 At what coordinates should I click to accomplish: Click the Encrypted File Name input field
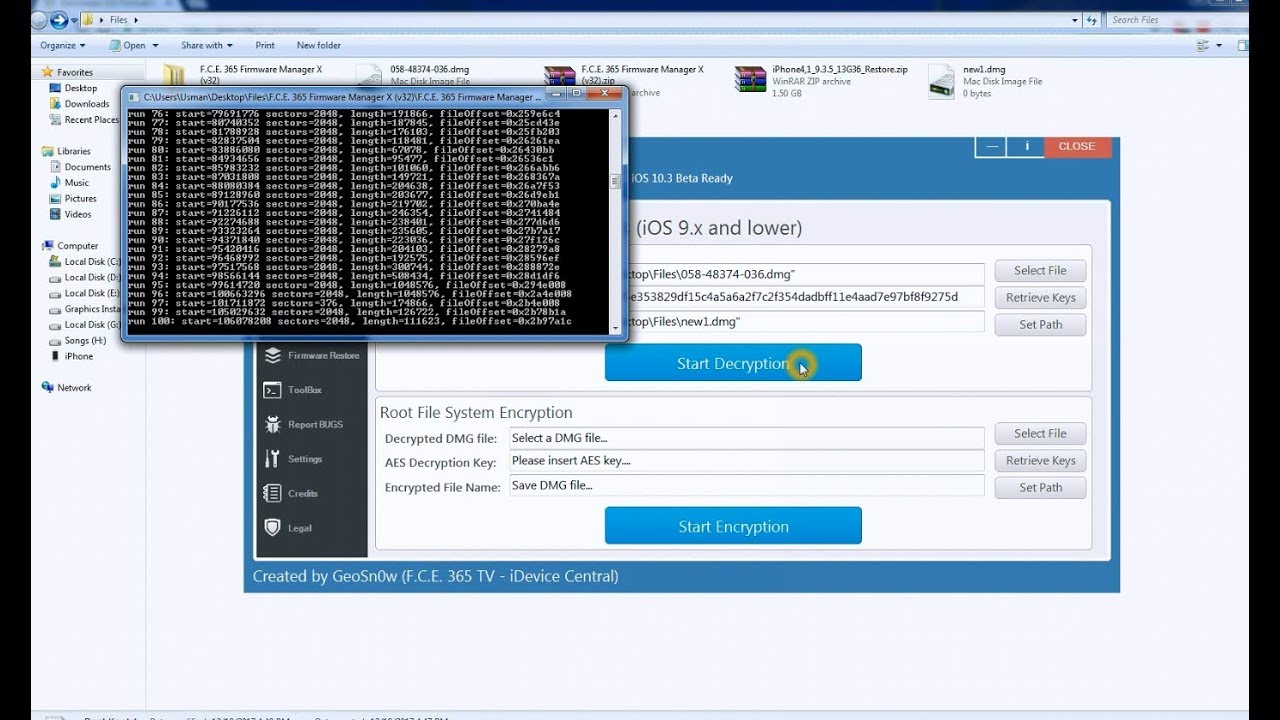[747, 486]
